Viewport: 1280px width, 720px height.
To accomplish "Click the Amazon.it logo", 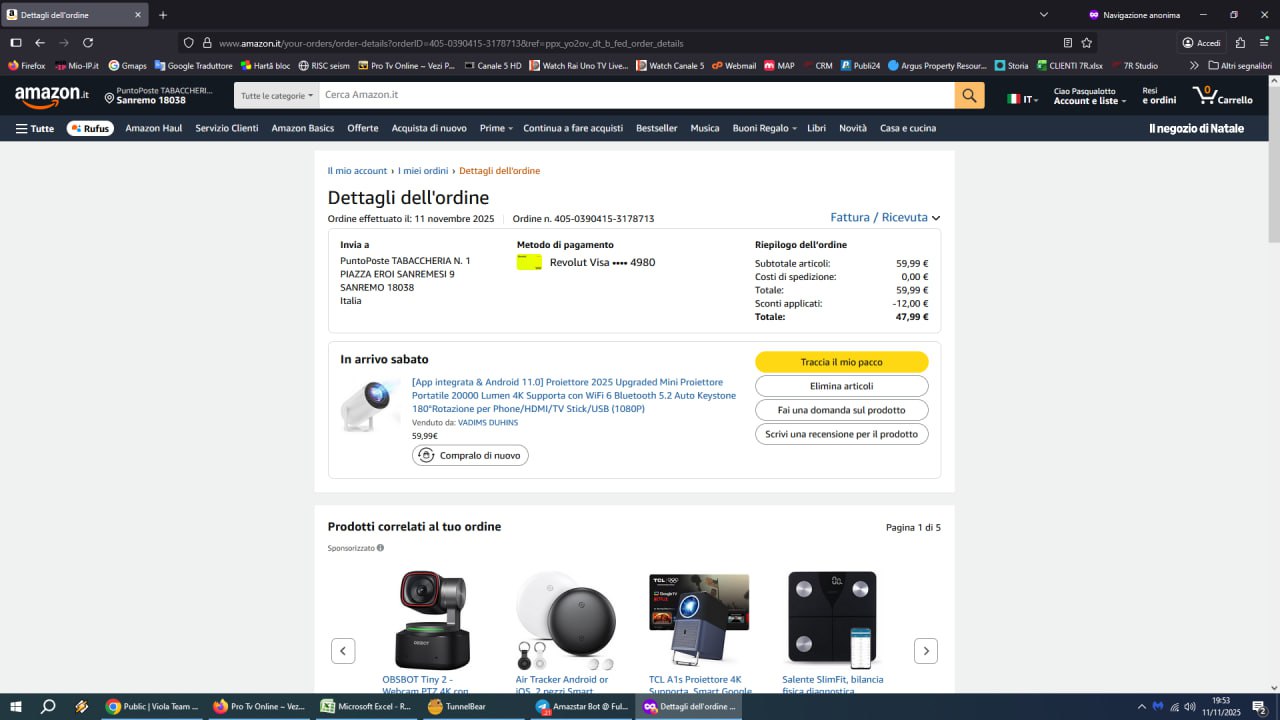I will click(x=52, y=95).
